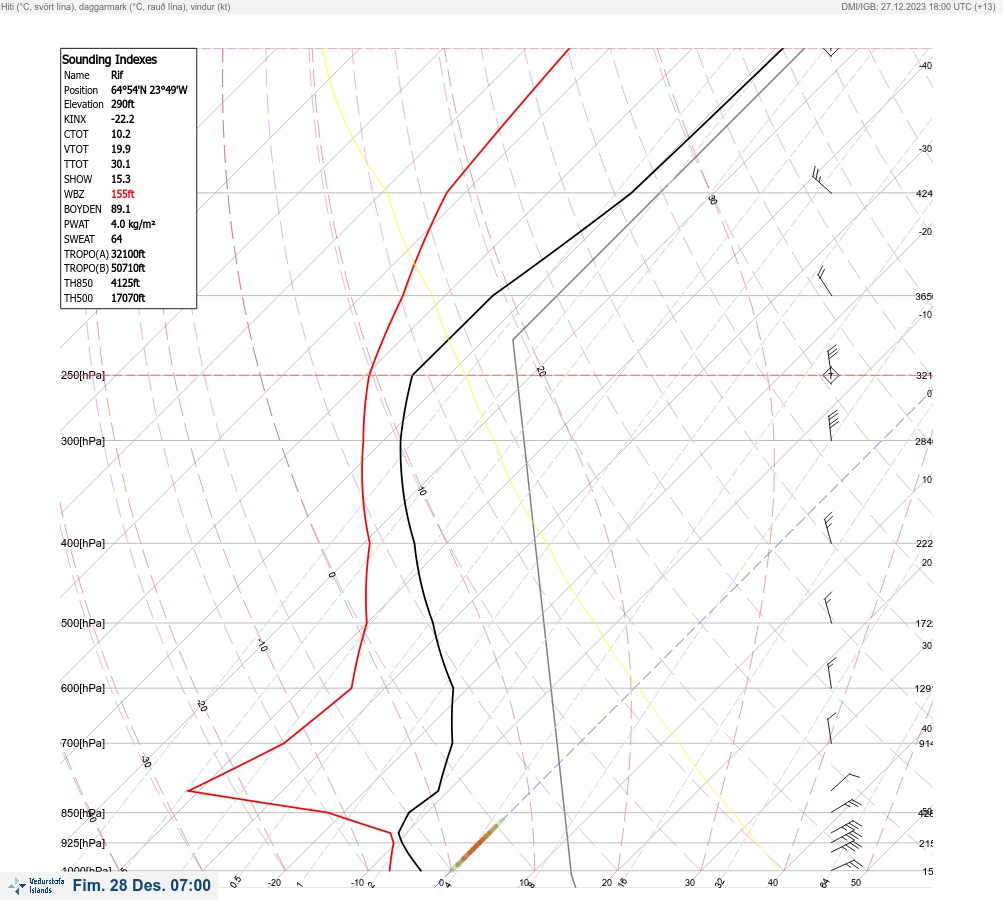Click the chart legend text at top left

pyautogui.click(x=116, y=6)
